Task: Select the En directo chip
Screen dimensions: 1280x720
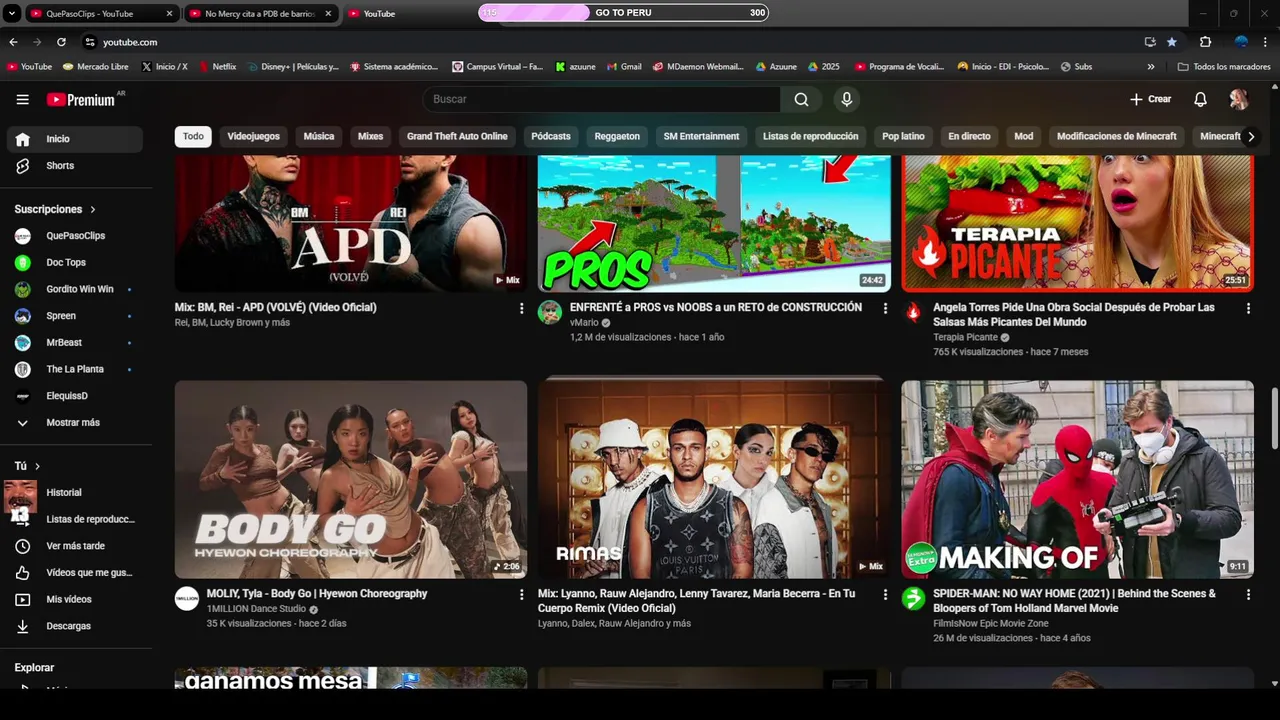Action: (x=969, y=136)
